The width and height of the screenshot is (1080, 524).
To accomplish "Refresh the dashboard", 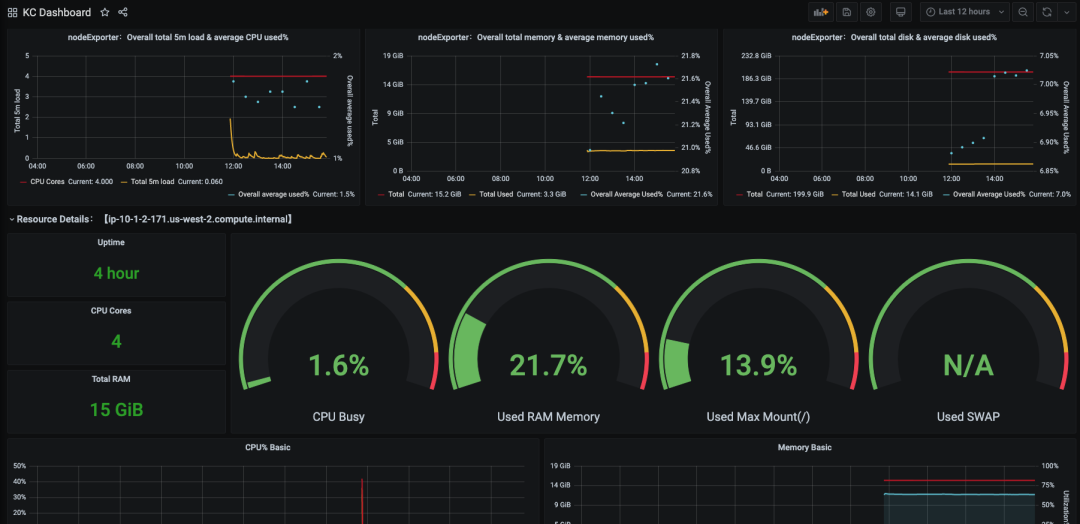I will [1047, 12].
